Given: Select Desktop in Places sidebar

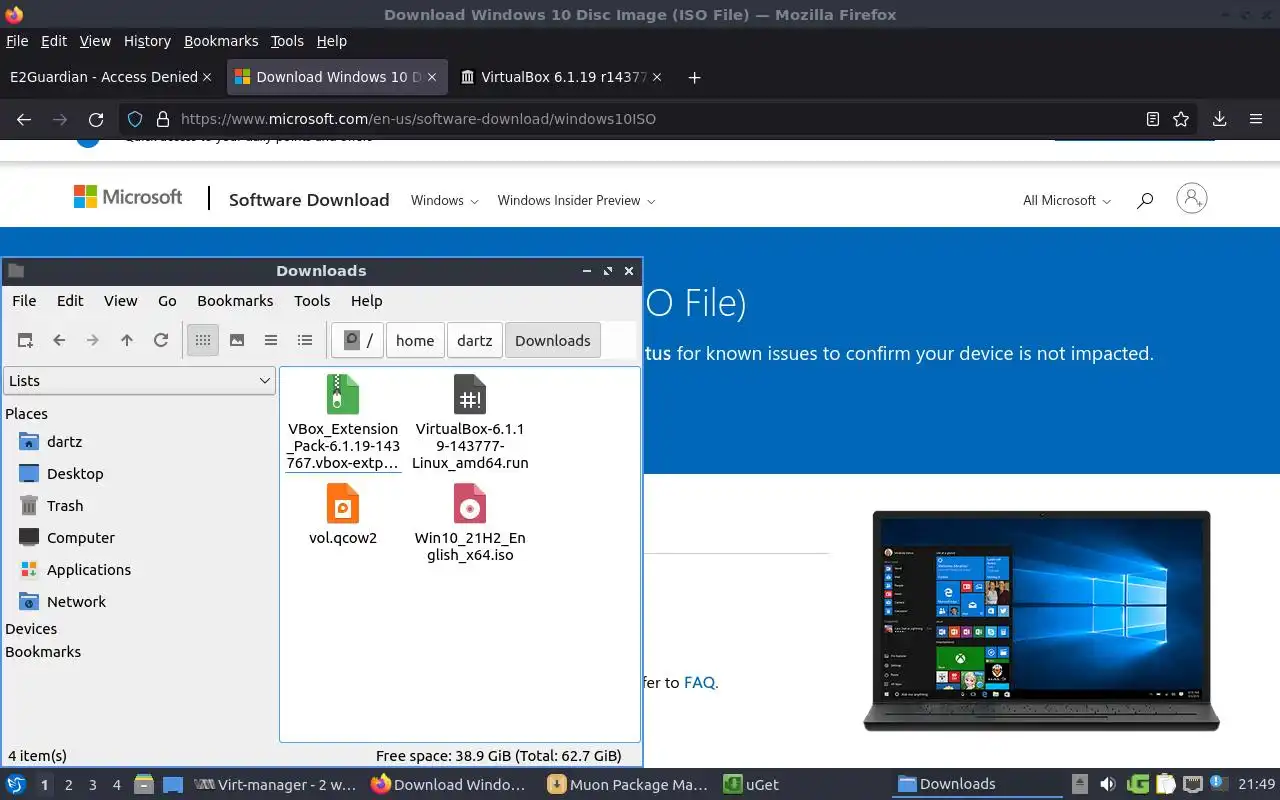Looking at the screenshot, I should pos(75,473).
